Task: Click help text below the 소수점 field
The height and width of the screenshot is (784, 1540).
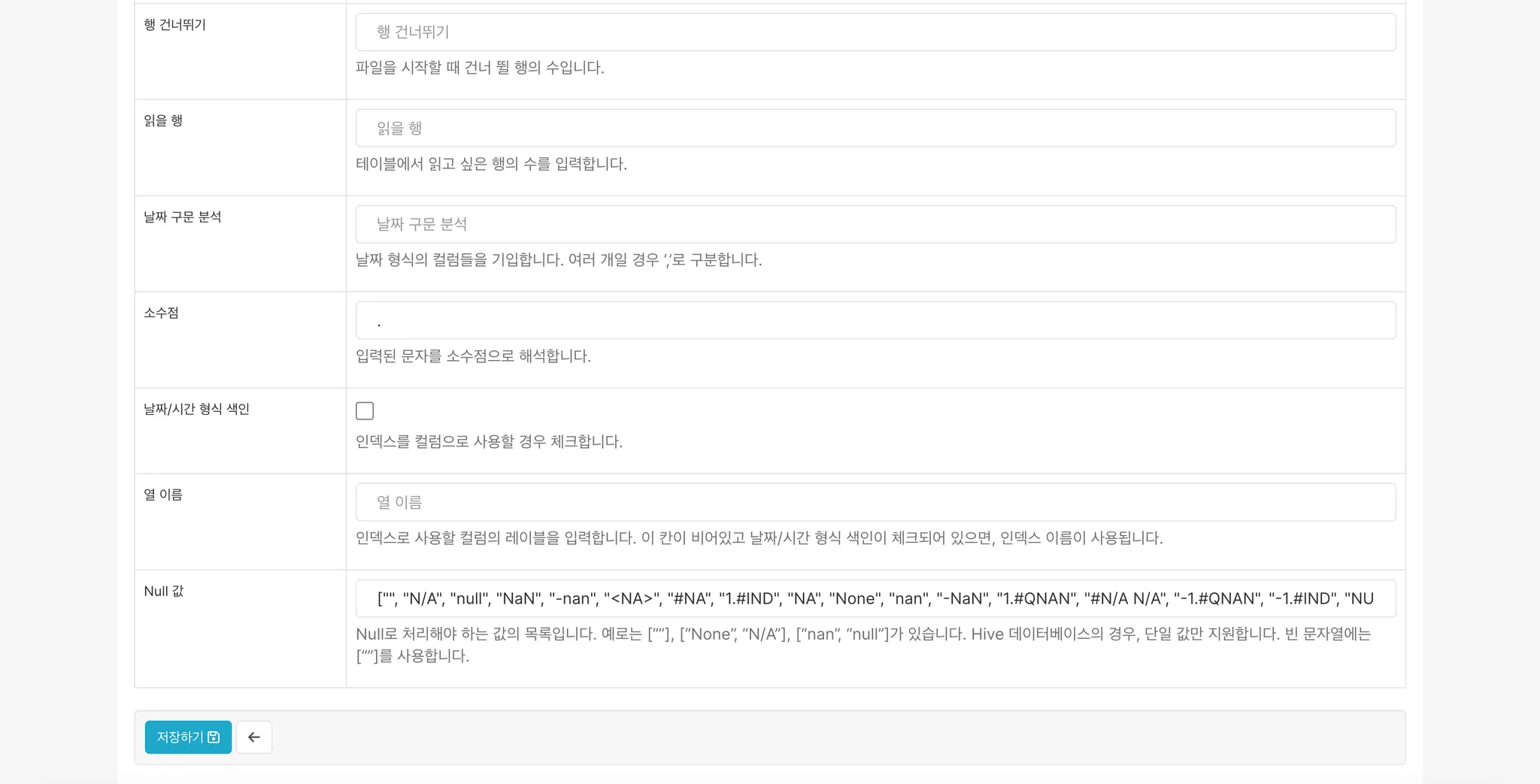Action: [473, 356]
